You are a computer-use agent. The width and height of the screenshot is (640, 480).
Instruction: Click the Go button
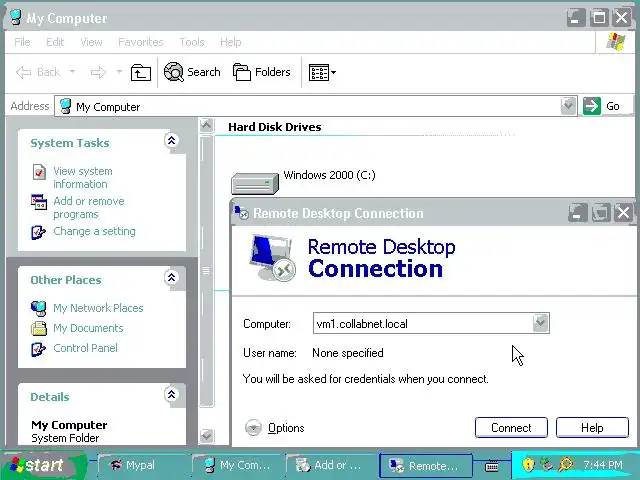point(602,106)
